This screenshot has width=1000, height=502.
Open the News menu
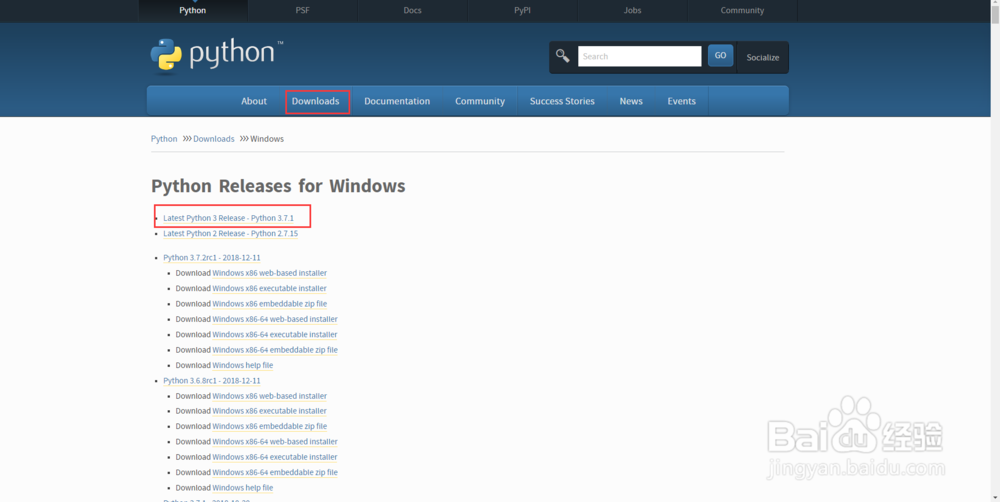click(x=631, y=101)
